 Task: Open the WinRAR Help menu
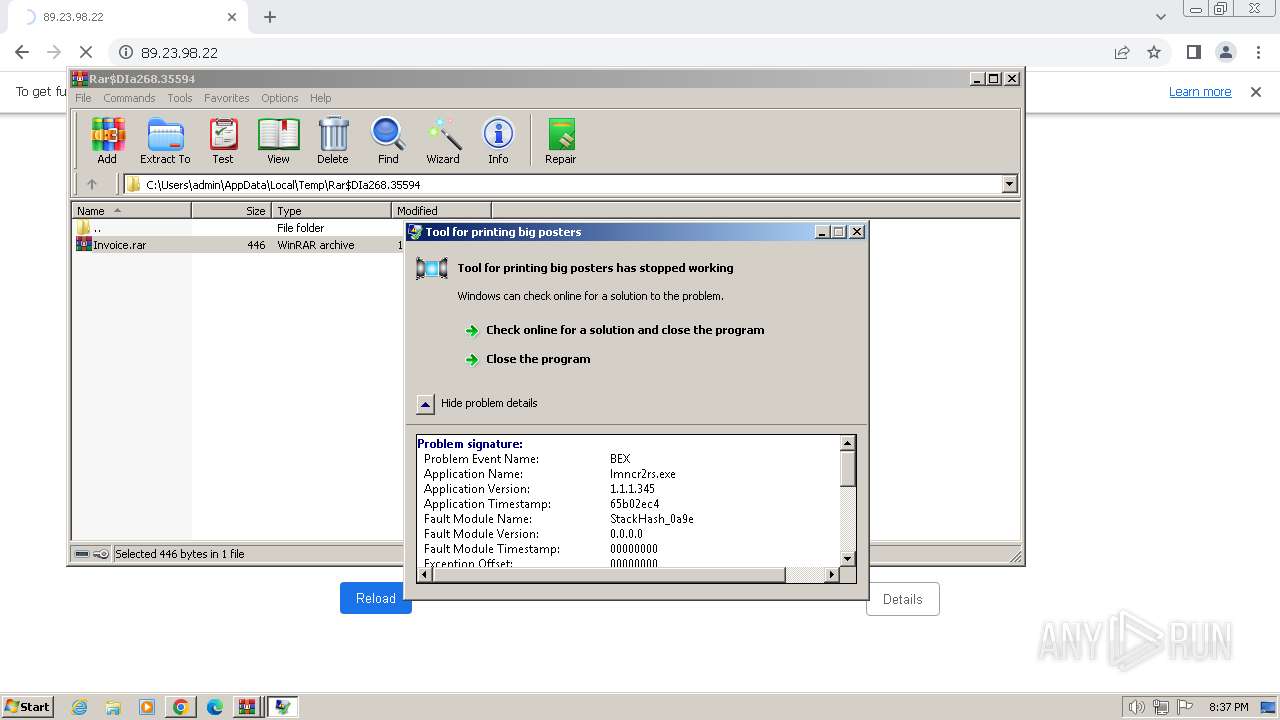tap(320, 98)
